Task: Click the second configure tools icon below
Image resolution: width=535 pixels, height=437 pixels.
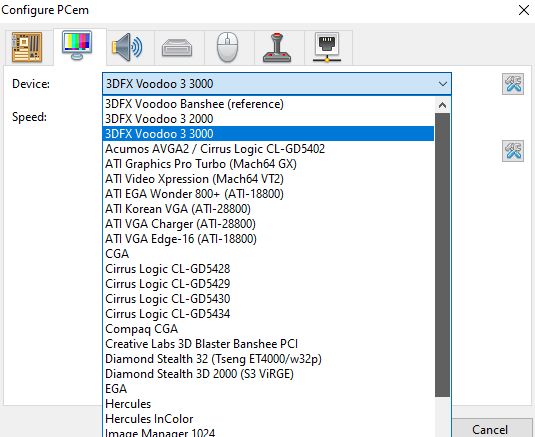Action: 513,150
